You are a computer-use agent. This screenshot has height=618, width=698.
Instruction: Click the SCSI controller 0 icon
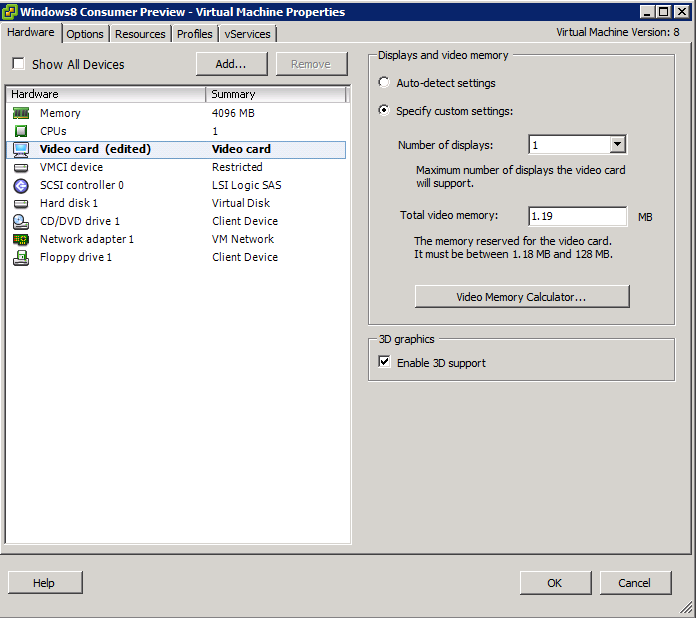(21, 185)
